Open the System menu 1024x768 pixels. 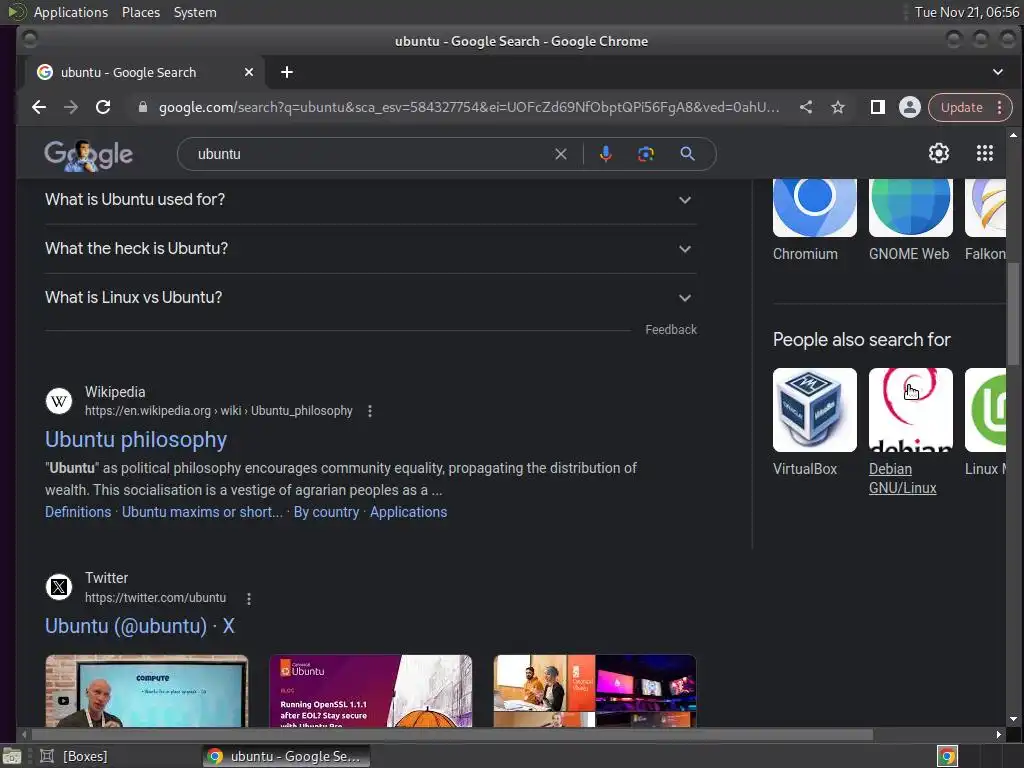(195, 12)
